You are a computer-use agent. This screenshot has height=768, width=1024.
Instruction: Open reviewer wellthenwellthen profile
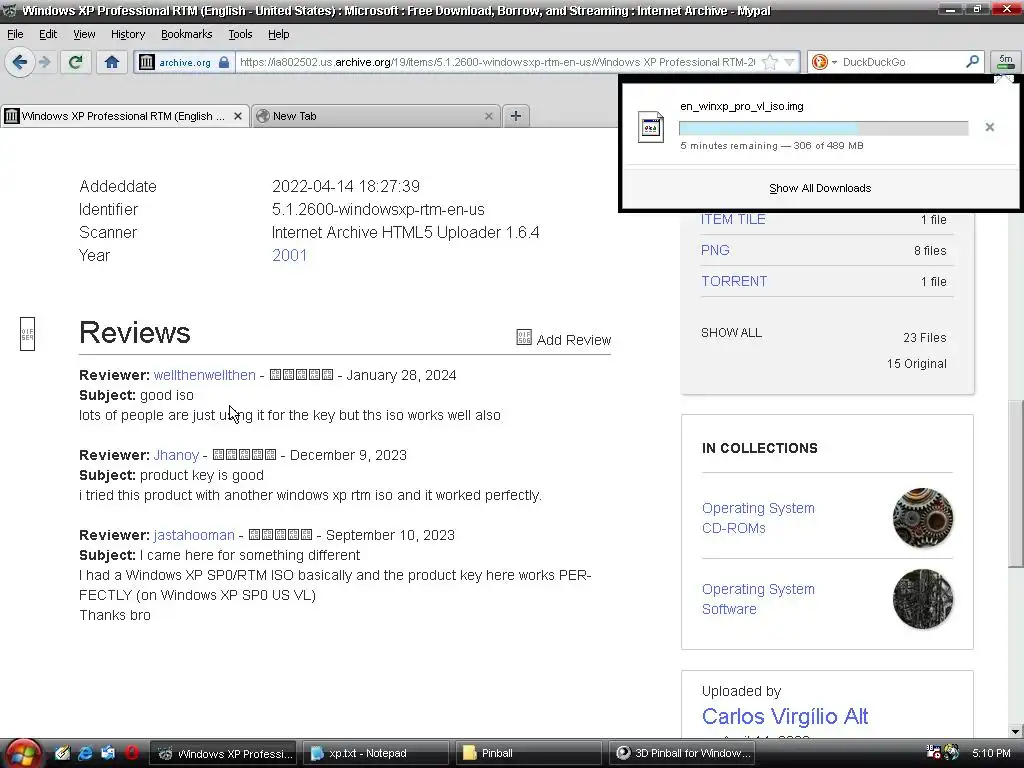point(204,375)
